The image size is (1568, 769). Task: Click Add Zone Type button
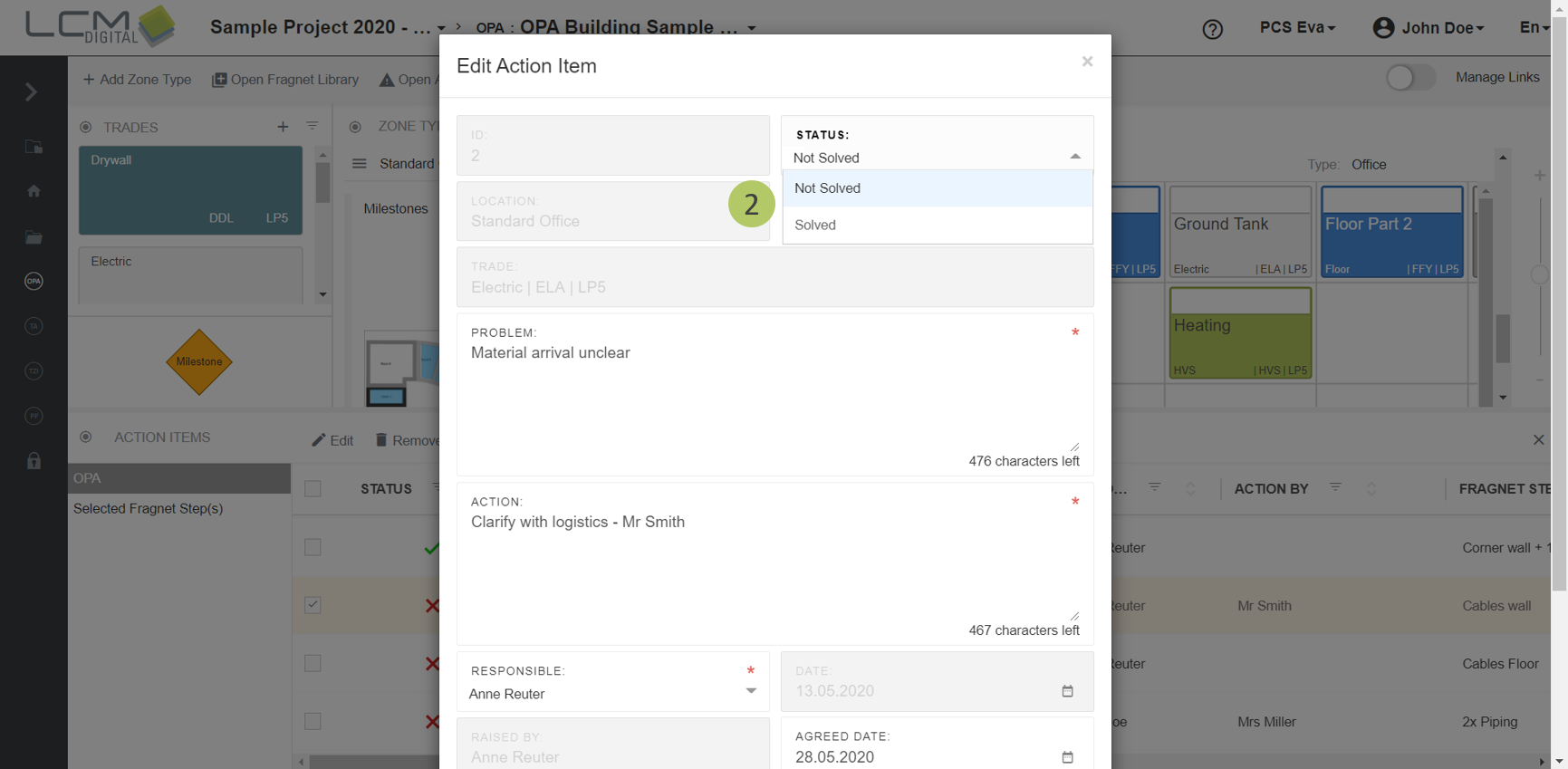(138, 80)
